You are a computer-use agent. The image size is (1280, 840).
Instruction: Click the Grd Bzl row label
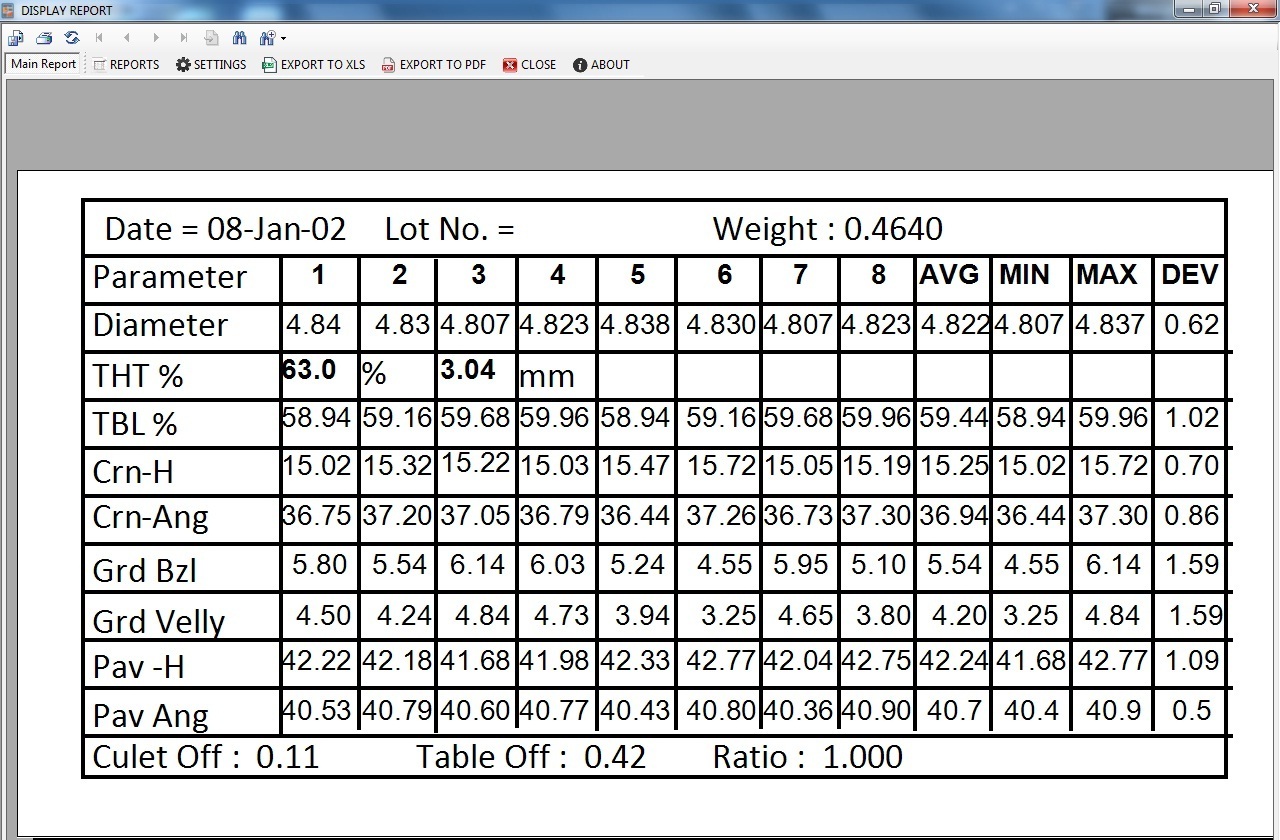point(144,570)
